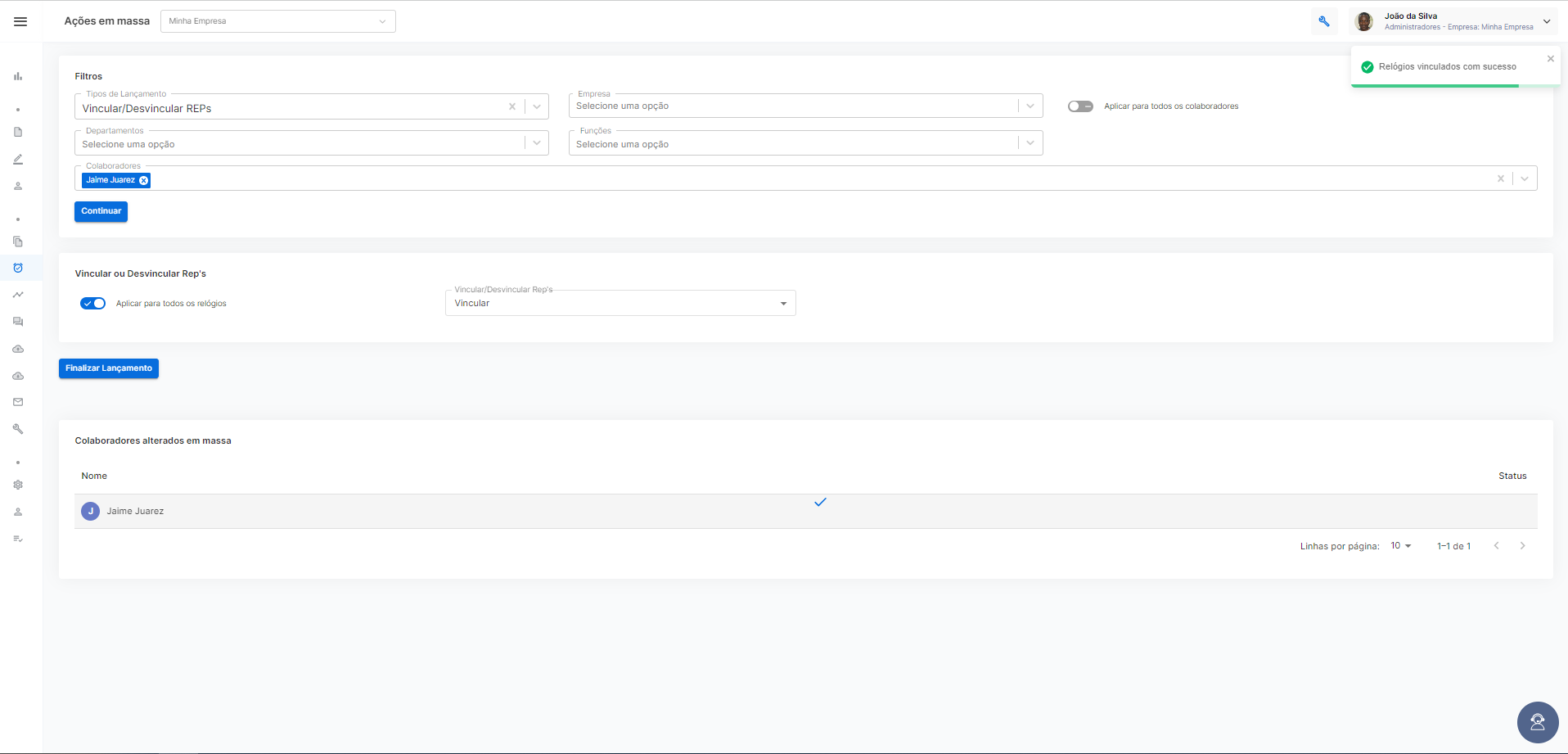This screenshot has width=1568, height=754.
Task: Select the highlighted alarm clock sidebar icon
Action: [18, 268]
